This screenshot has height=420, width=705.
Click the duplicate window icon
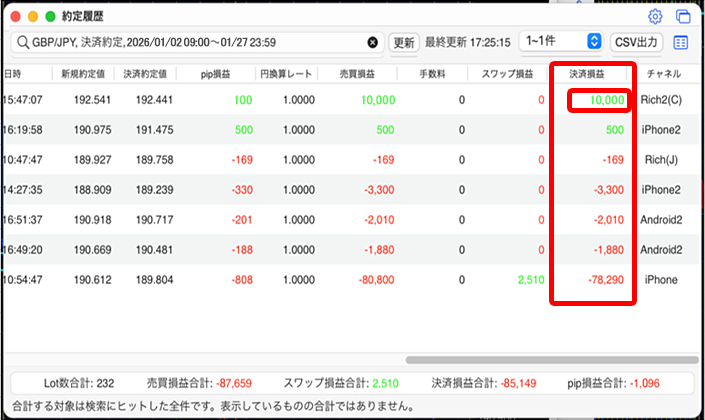[x=684, y=17]
